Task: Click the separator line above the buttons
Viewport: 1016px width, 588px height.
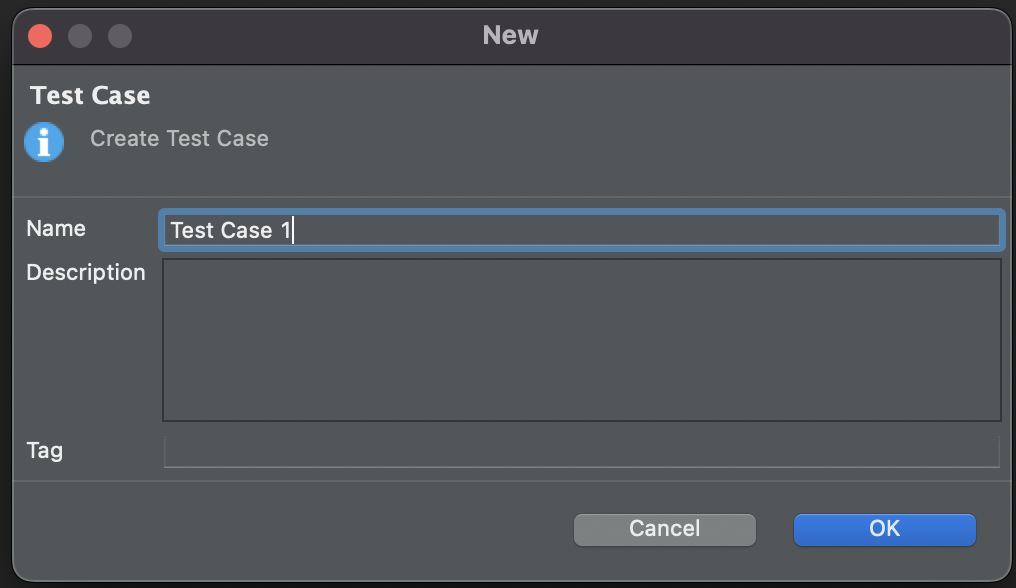Action: [x=508, y=481]
